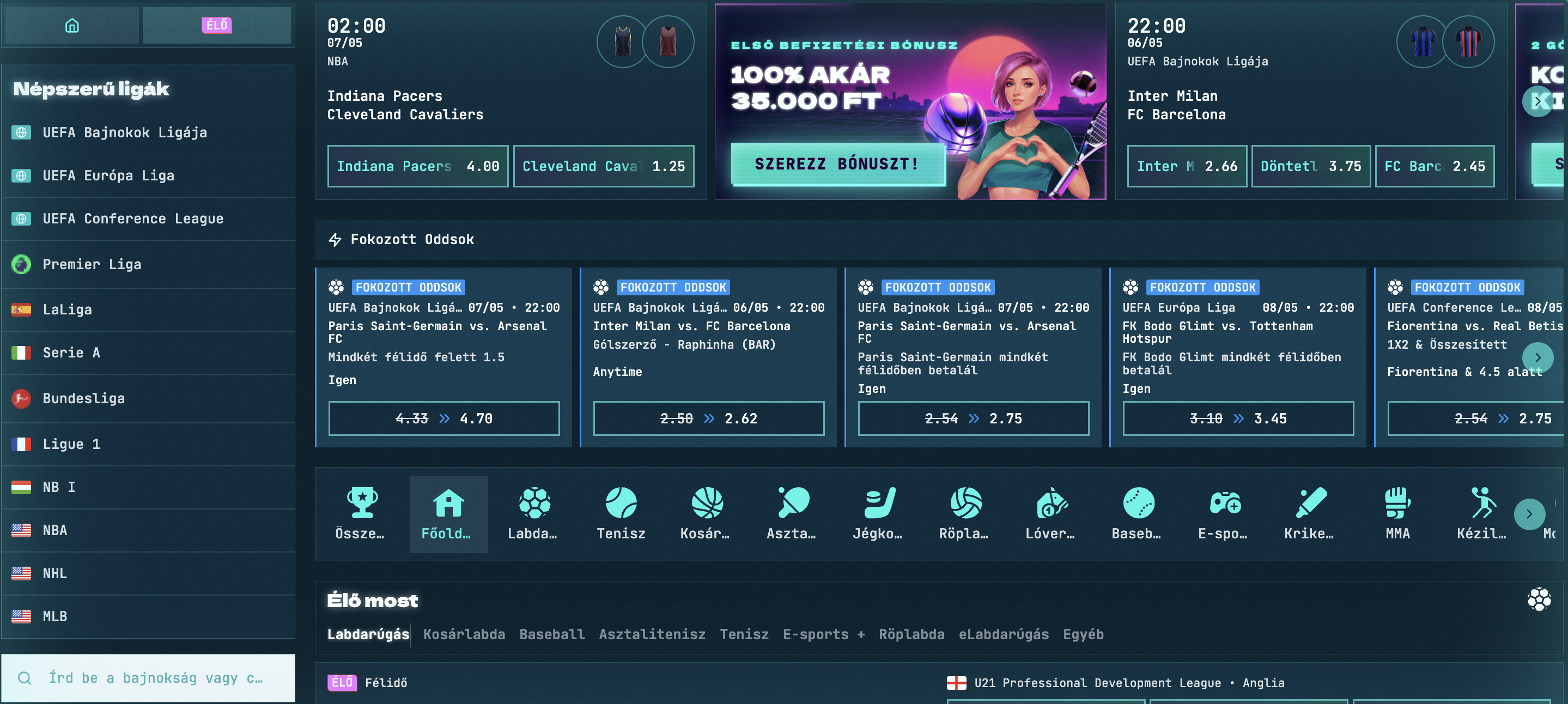Select the Lóver... horse racing icon

pyautogui.click(x=1052, y=514)
